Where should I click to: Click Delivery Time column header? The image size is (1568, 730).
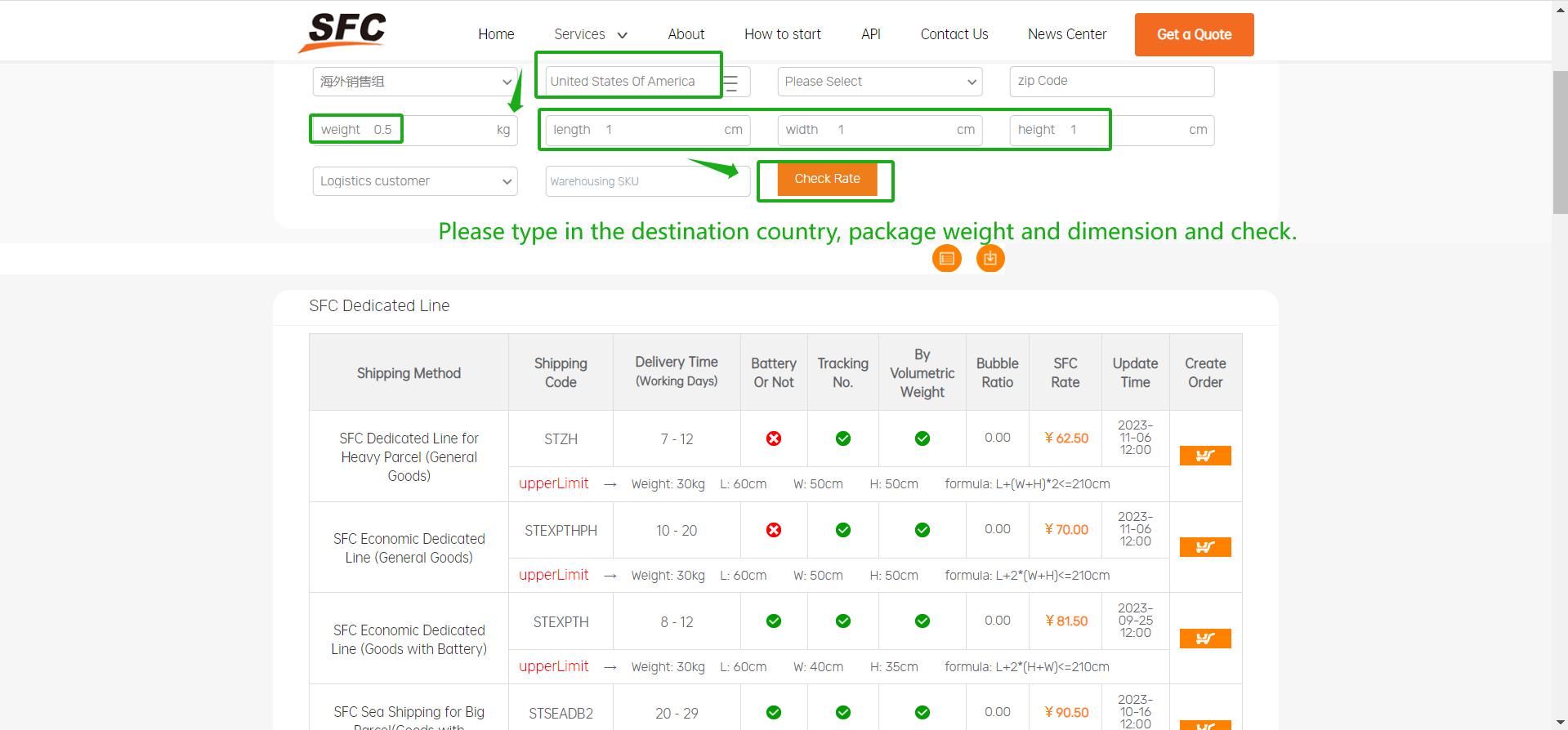(x=677, y=371)
